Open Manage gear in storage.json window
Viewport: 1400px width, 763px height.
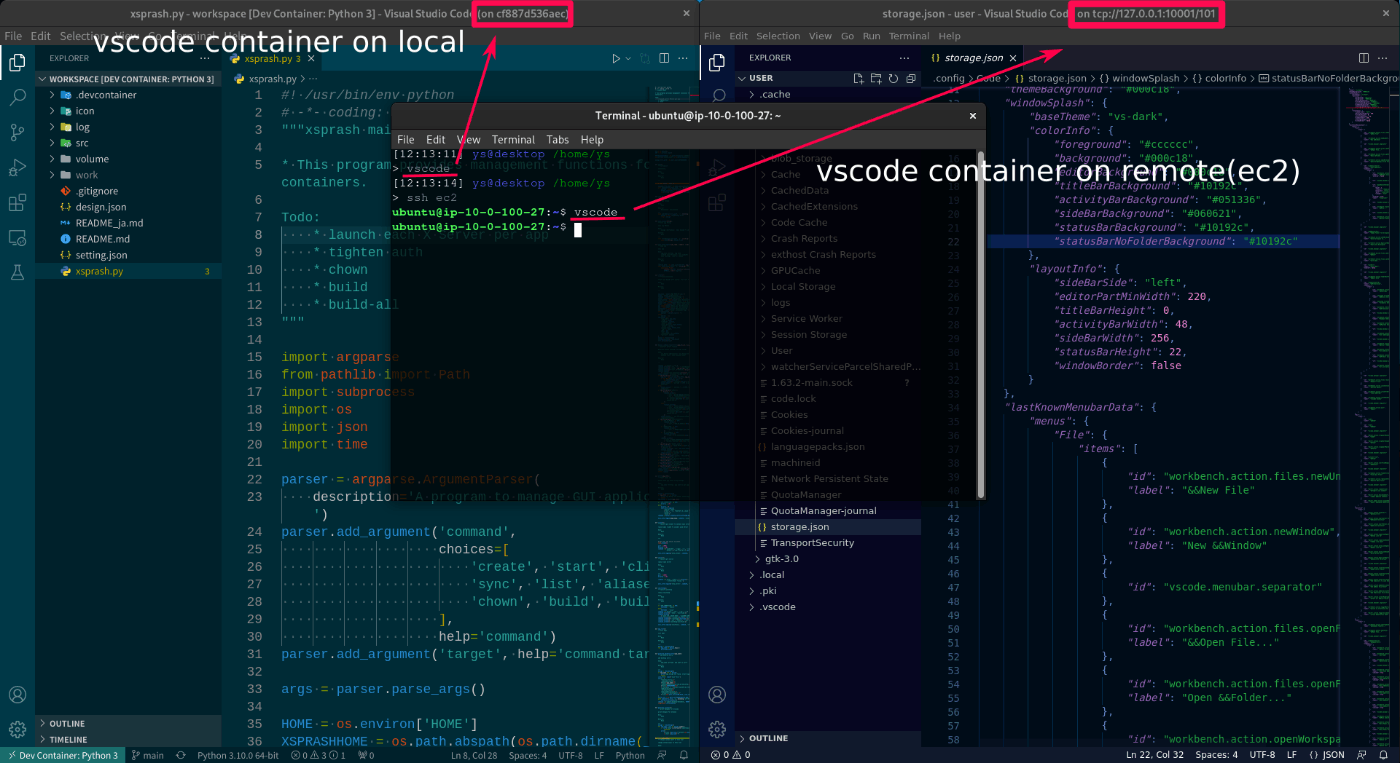coord(717,729)
